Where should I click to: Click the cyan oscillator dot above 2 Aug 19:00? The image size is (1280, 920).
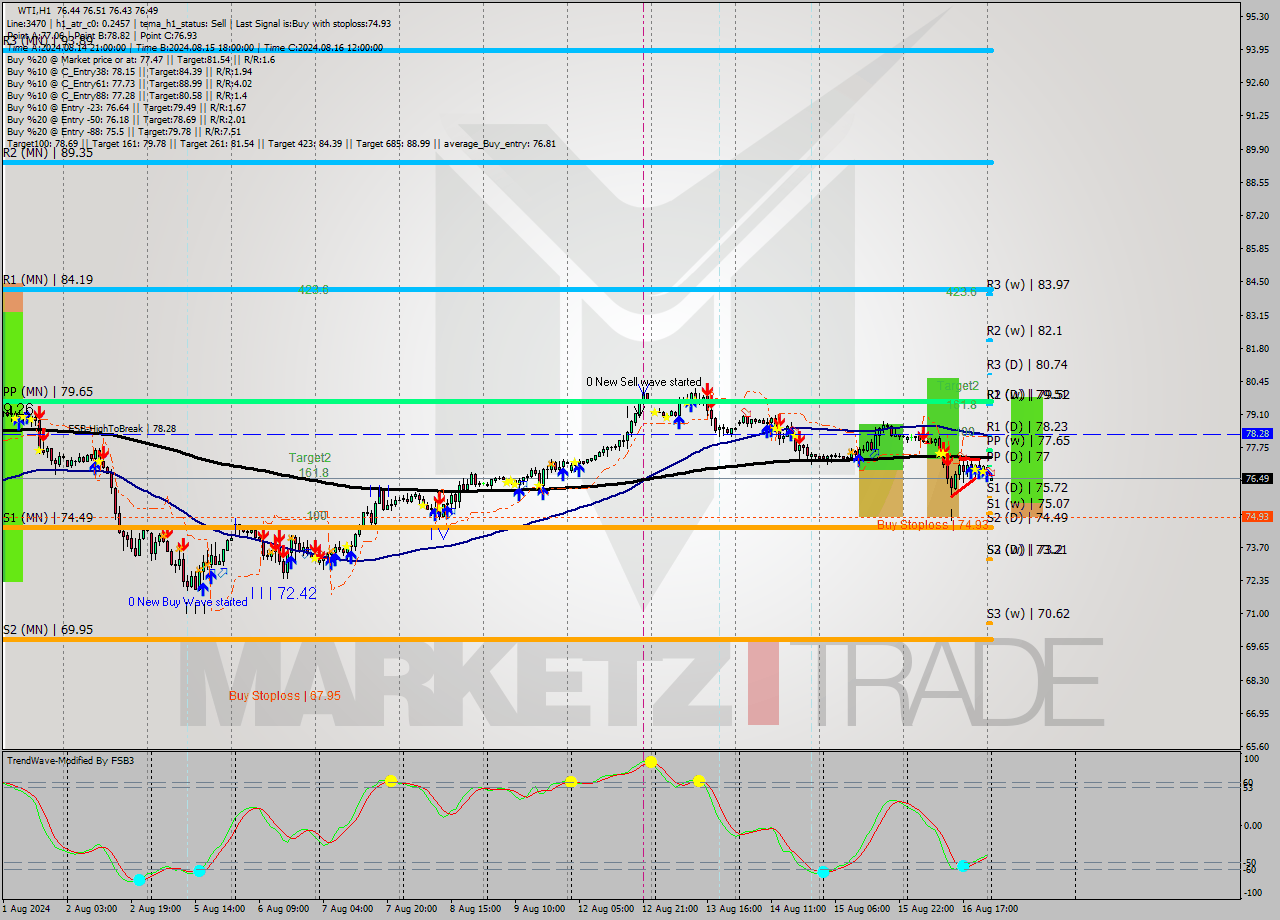(x=139, y=879)
